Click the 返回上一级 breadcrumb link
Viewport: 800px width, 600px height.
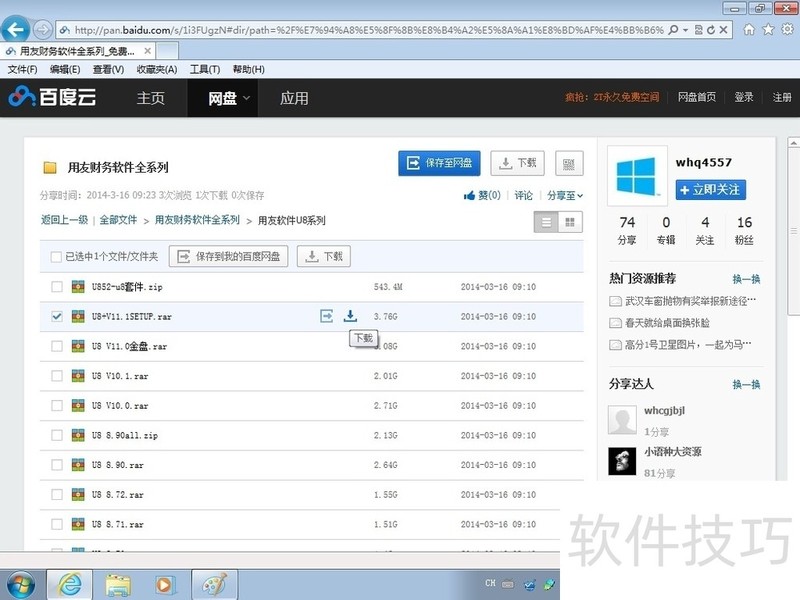pos(64,220)
